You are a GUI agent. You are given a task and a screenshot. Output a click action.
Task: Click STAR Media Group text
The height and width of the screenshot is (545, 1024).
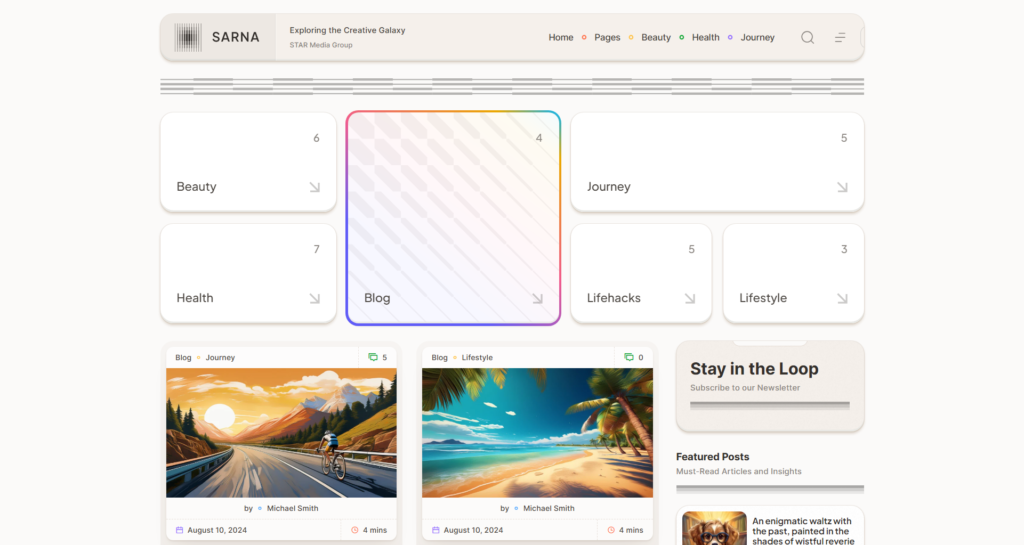(321, 45)
